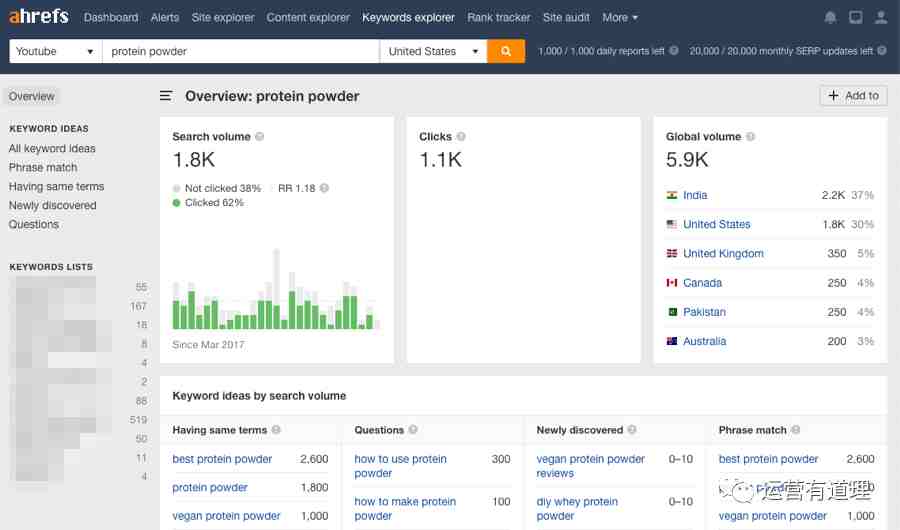The image size is (900, 530).
Task: Open Pakistan in the global volume list
Action: pyautogui.click(x=704, y=312)
